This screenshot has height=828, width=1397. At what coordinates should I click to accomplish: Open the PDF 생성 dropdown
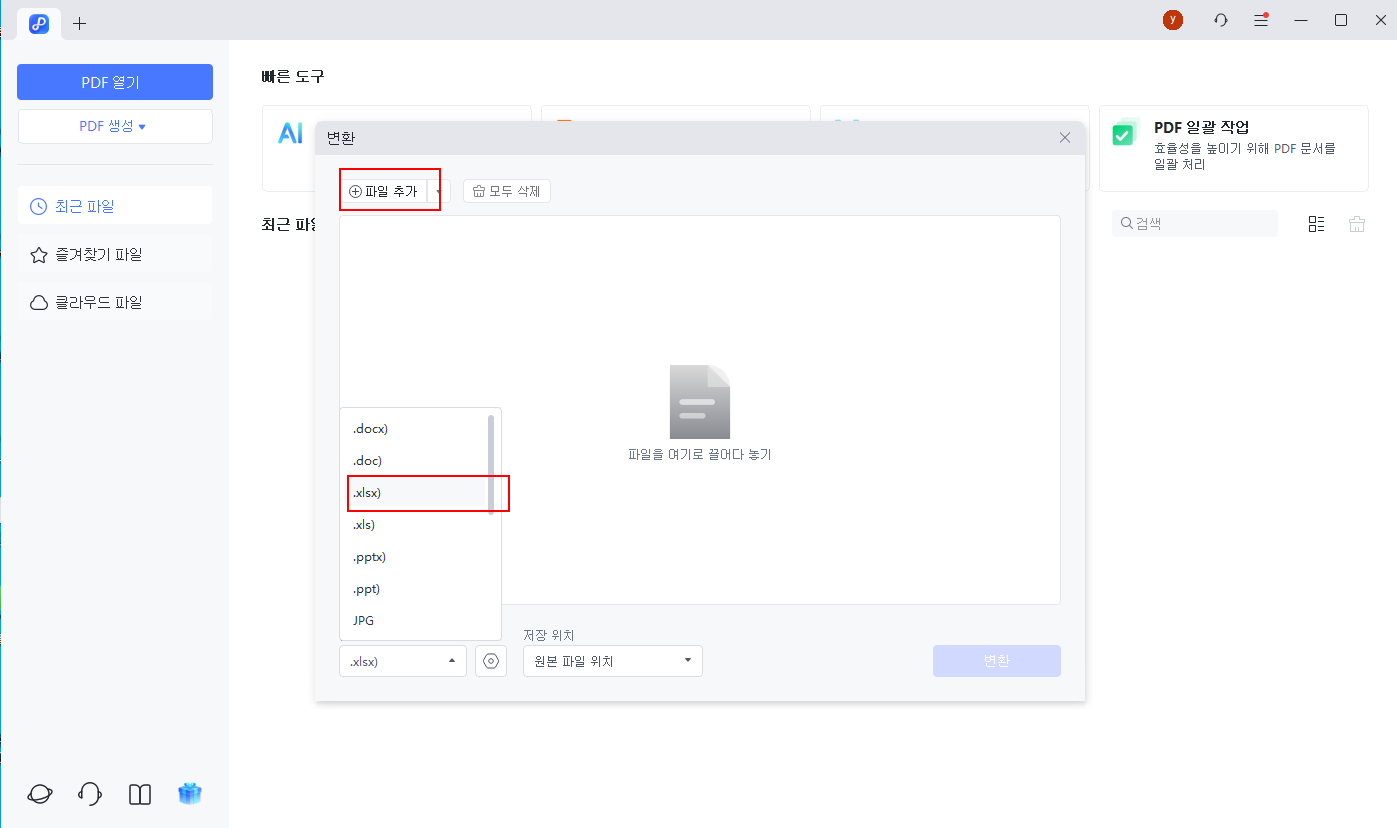pos(114,127)
